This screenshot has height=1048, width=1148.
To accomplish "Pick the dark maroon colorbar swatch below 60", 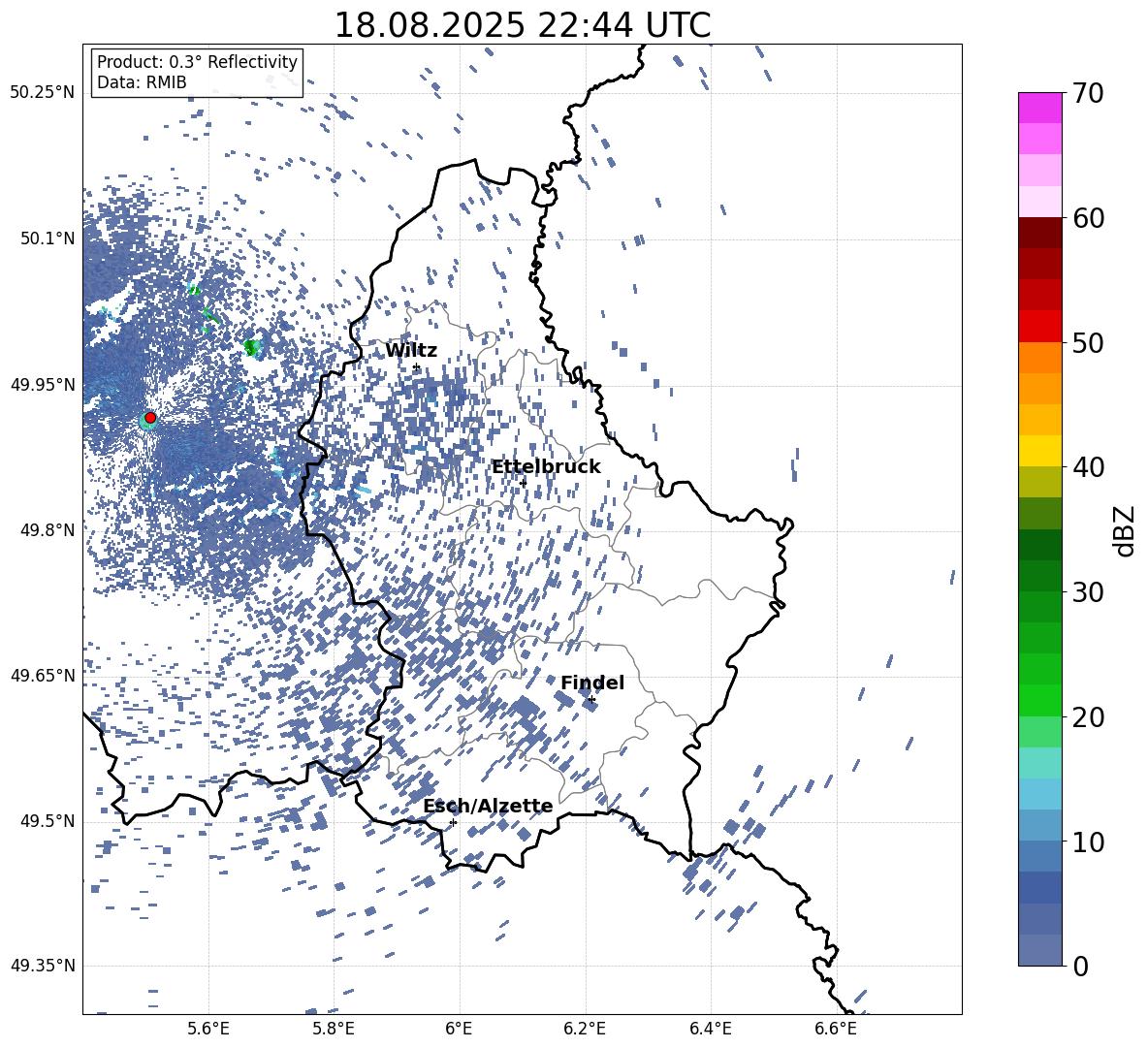I will [x=1039, y=233].
